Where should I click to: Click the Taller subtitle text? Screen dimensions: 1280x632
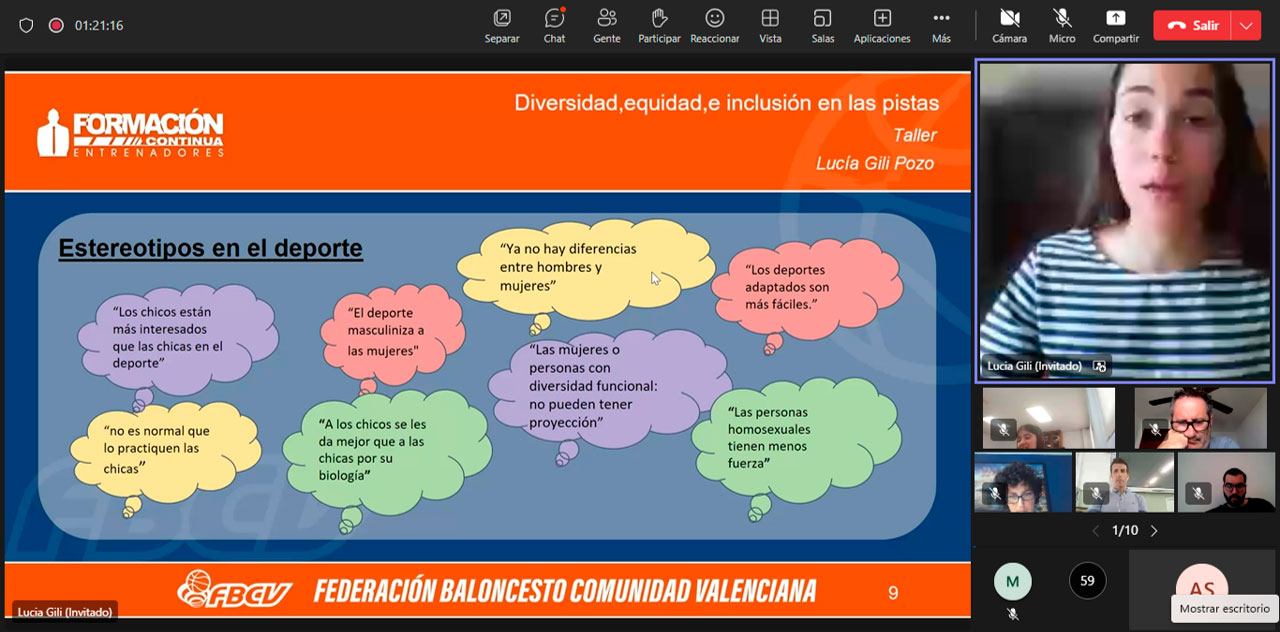coord(915,135)
